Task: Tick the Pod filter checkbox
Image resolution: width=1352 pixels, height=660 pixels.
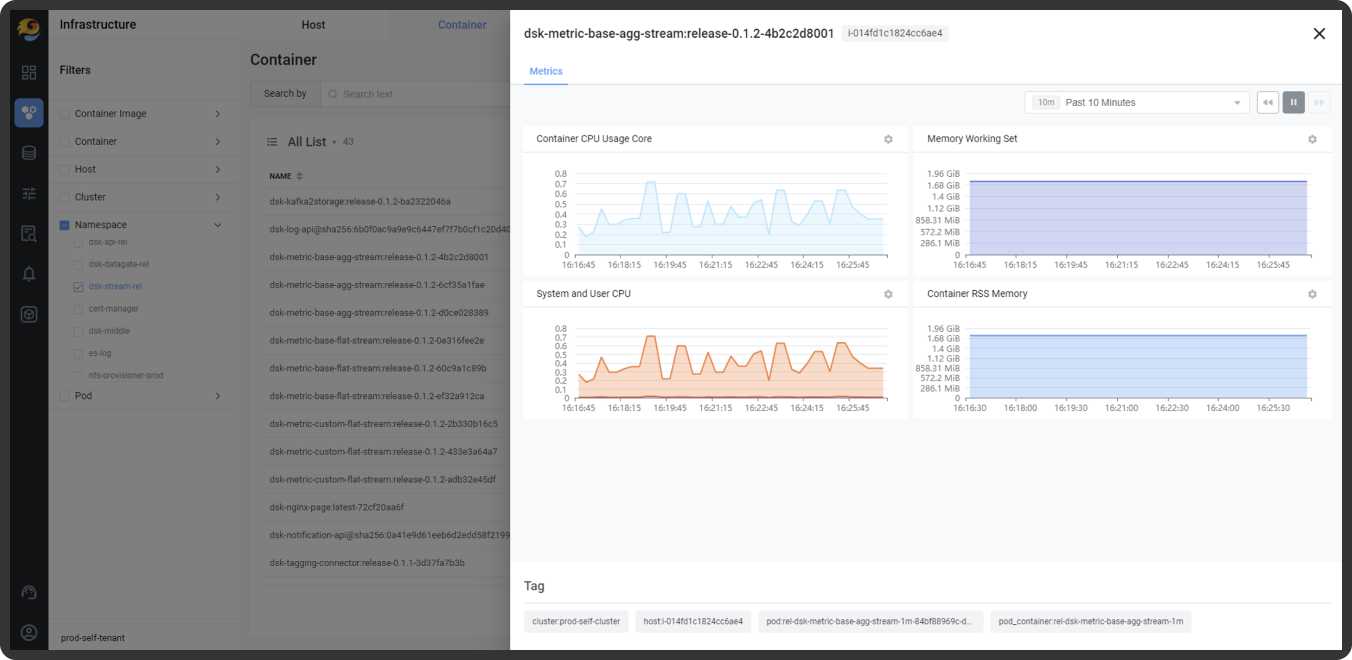Action: click(65, 396)
